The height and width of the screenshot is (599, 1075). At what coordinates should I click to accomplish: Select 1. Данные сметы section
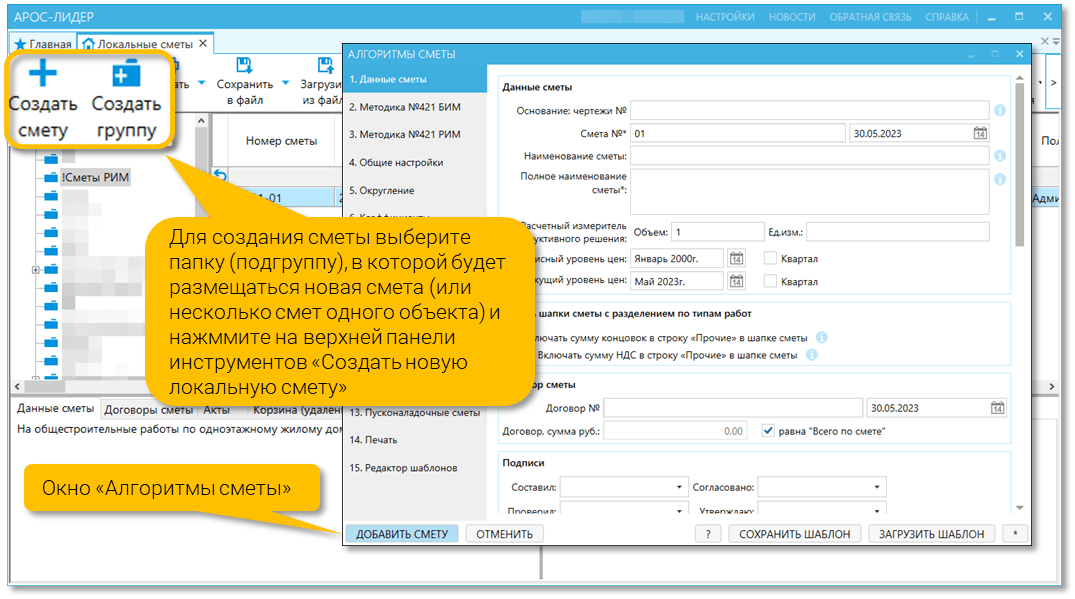(x=415, y=79)
